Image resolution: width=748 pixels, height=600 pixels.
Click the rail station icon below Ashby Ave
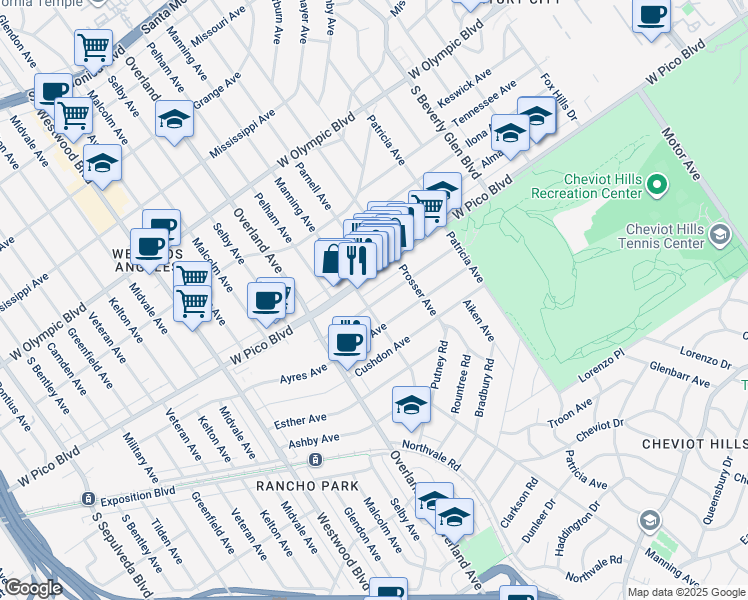(x=315, y=460)
